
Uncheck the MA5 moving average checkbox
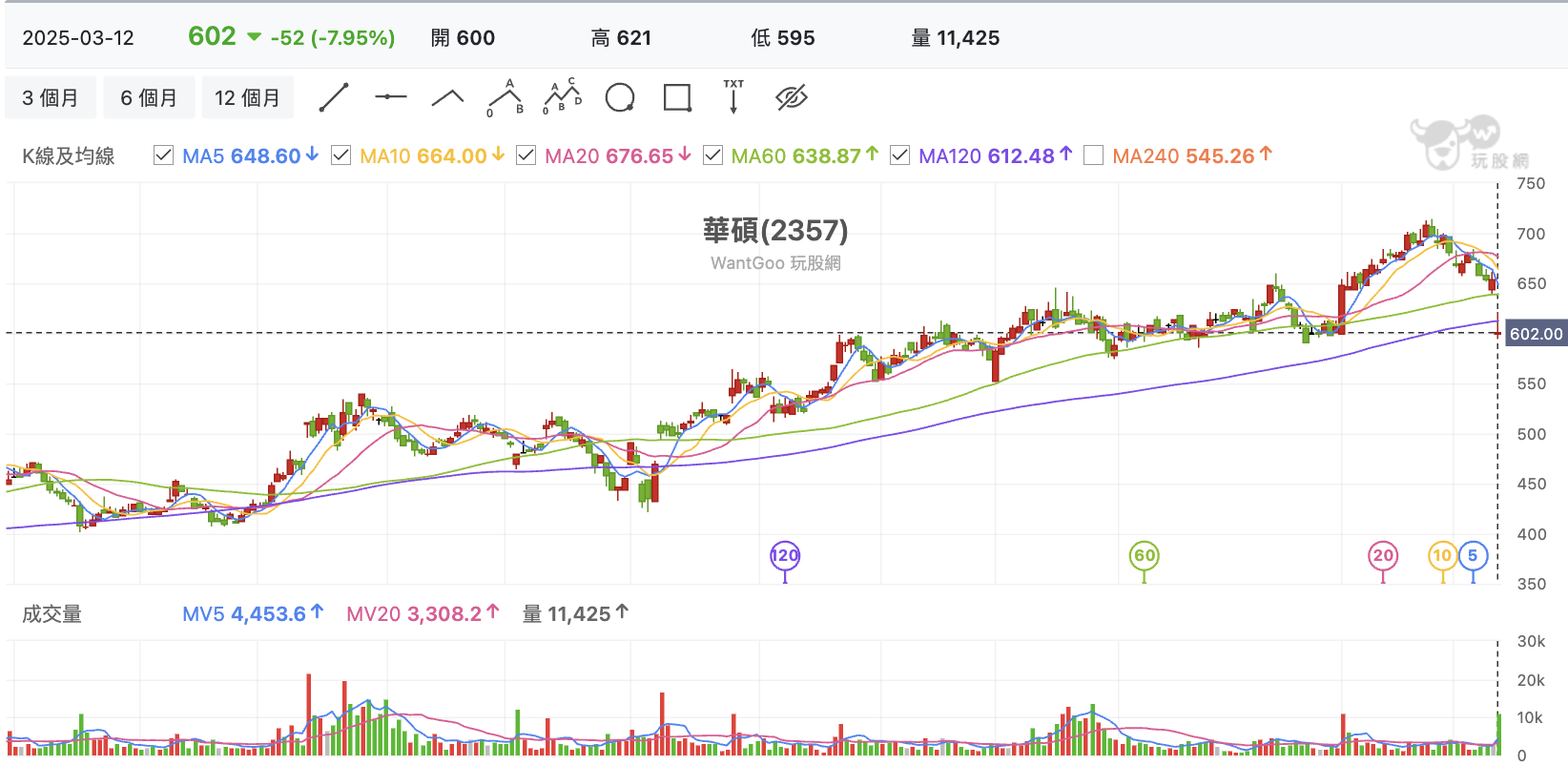pos(163,155)
